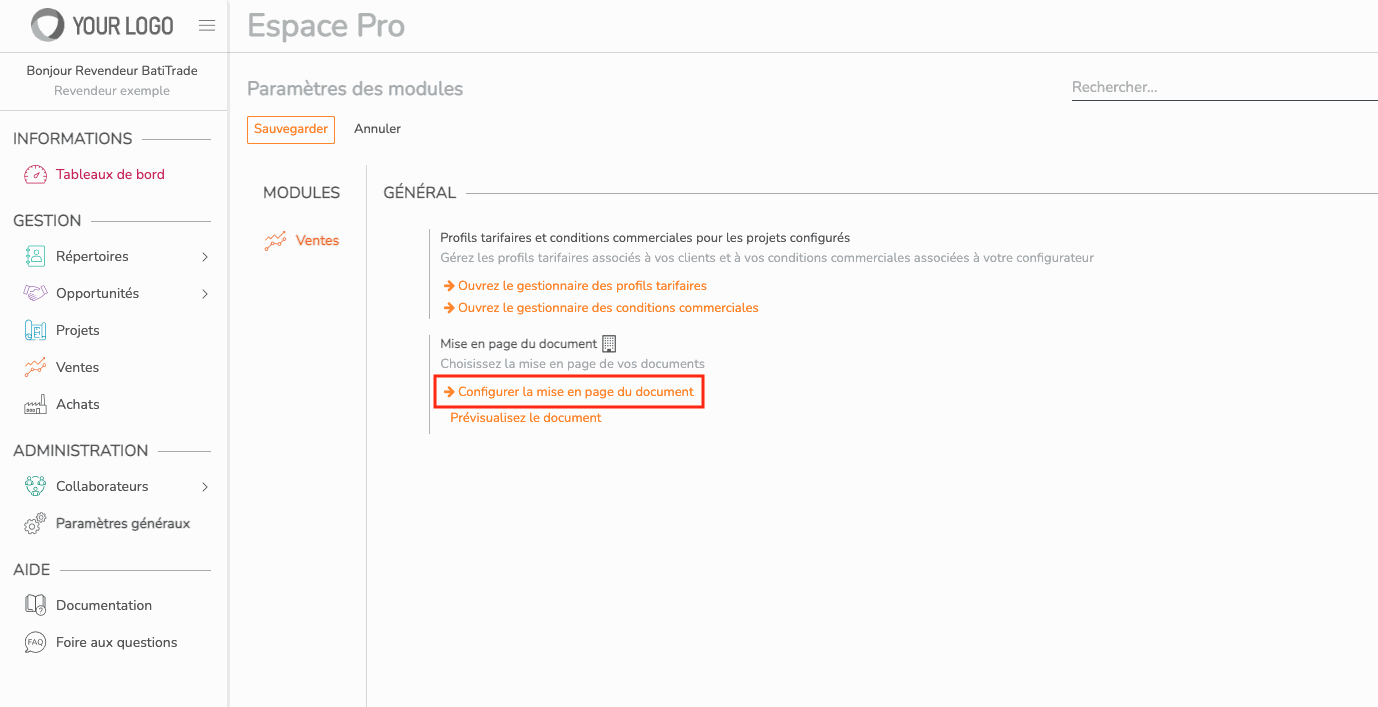Viewport: 1378px width, 707px height.
Task: Open Ventes in the Gestion sidebar
Action: pyautogui.click(x=77, y=367)
